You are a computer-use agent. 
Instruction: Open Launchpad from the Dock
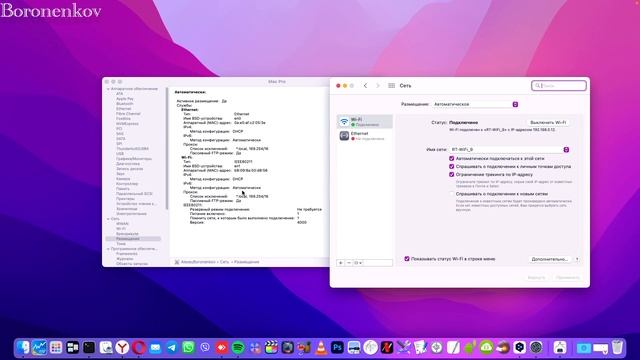[56, 347]
